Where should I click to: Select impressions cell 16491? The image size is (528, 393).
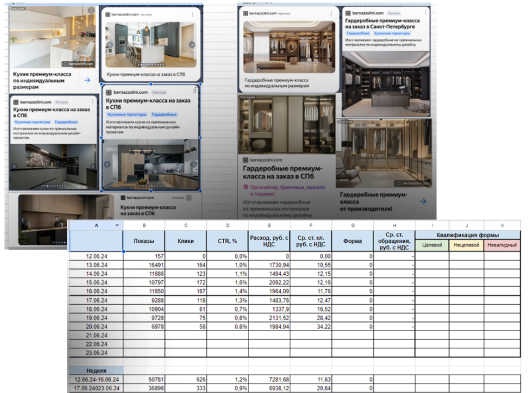pyautogui.click(x=144, y=265)
